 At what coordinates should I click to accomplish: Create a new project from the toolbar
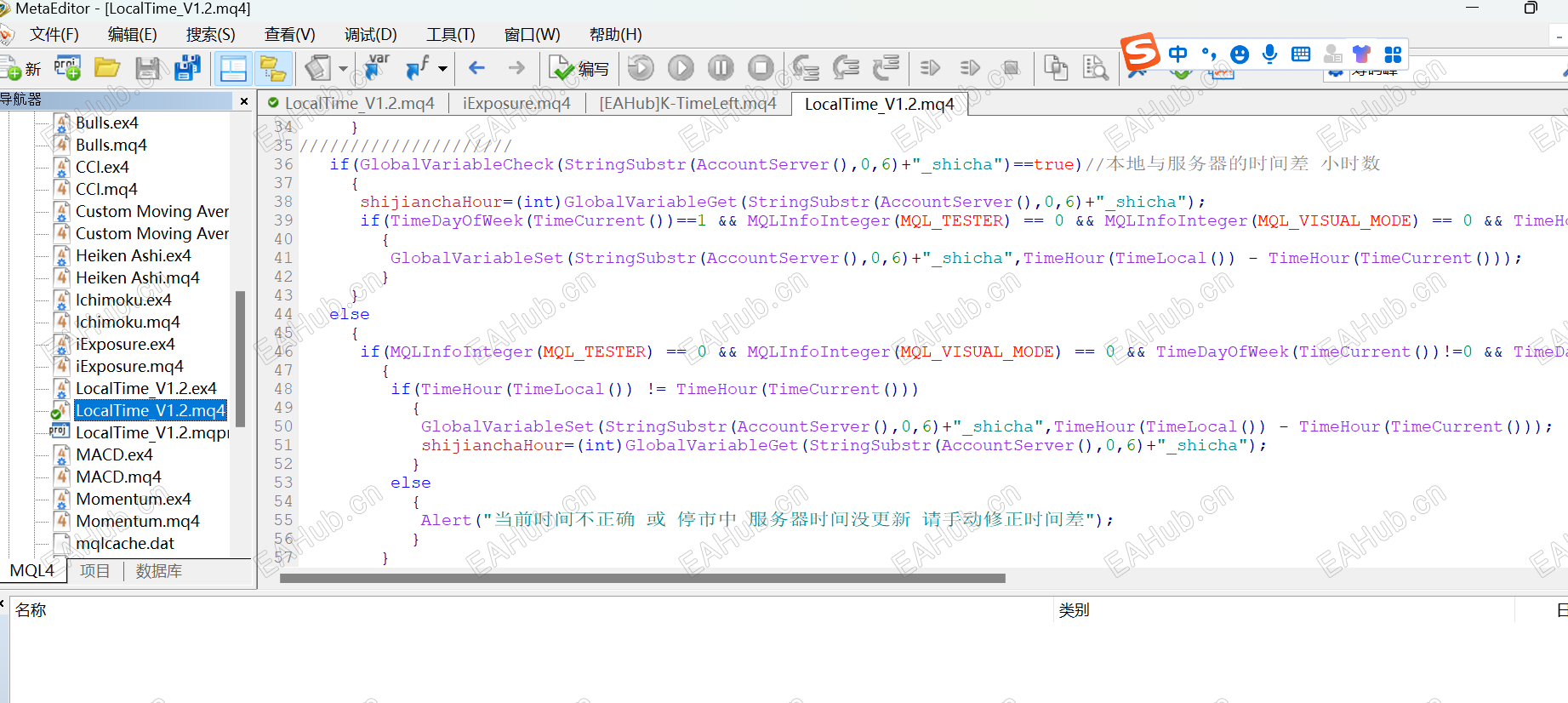coord(67,68)
